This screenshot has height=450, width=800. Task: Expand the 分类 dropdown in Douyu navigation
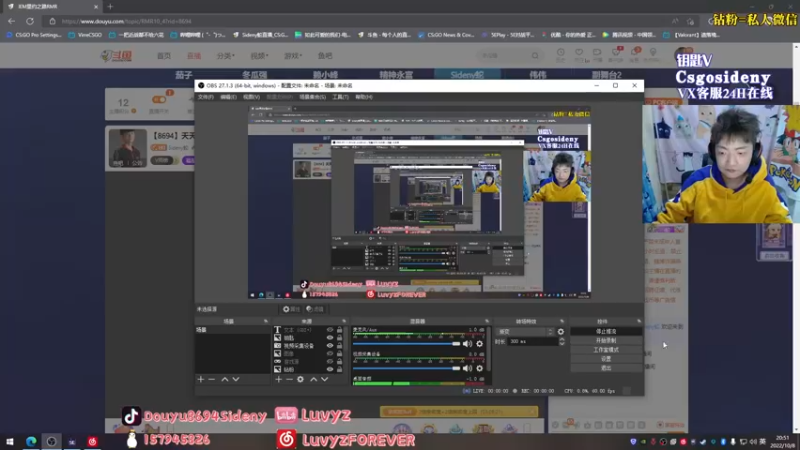(x=226, y=56)
